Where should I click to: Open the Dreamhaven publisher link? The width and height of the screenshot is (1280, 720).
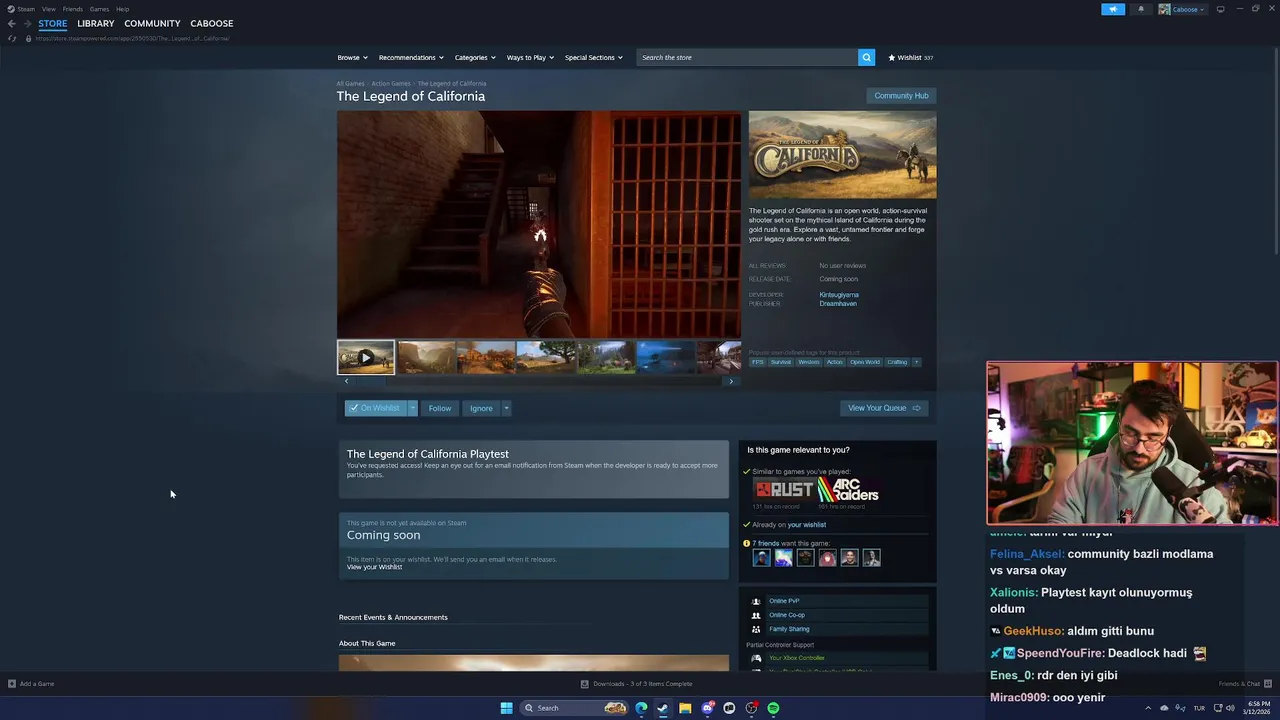tap(838, 303)
